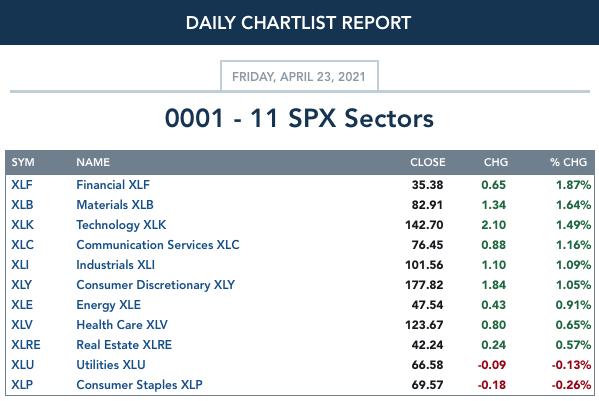Click the XLB symbol link
Image resolution: width=599 pixels, height=401 pixels.
(22, 205)
